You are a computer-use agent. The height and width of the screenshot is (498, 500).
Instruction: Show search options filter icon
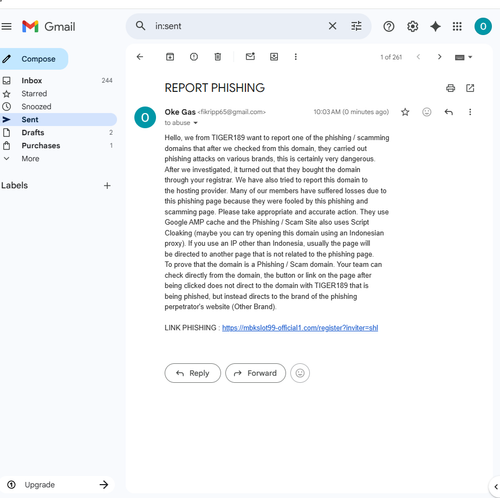(x=356, y=26)
